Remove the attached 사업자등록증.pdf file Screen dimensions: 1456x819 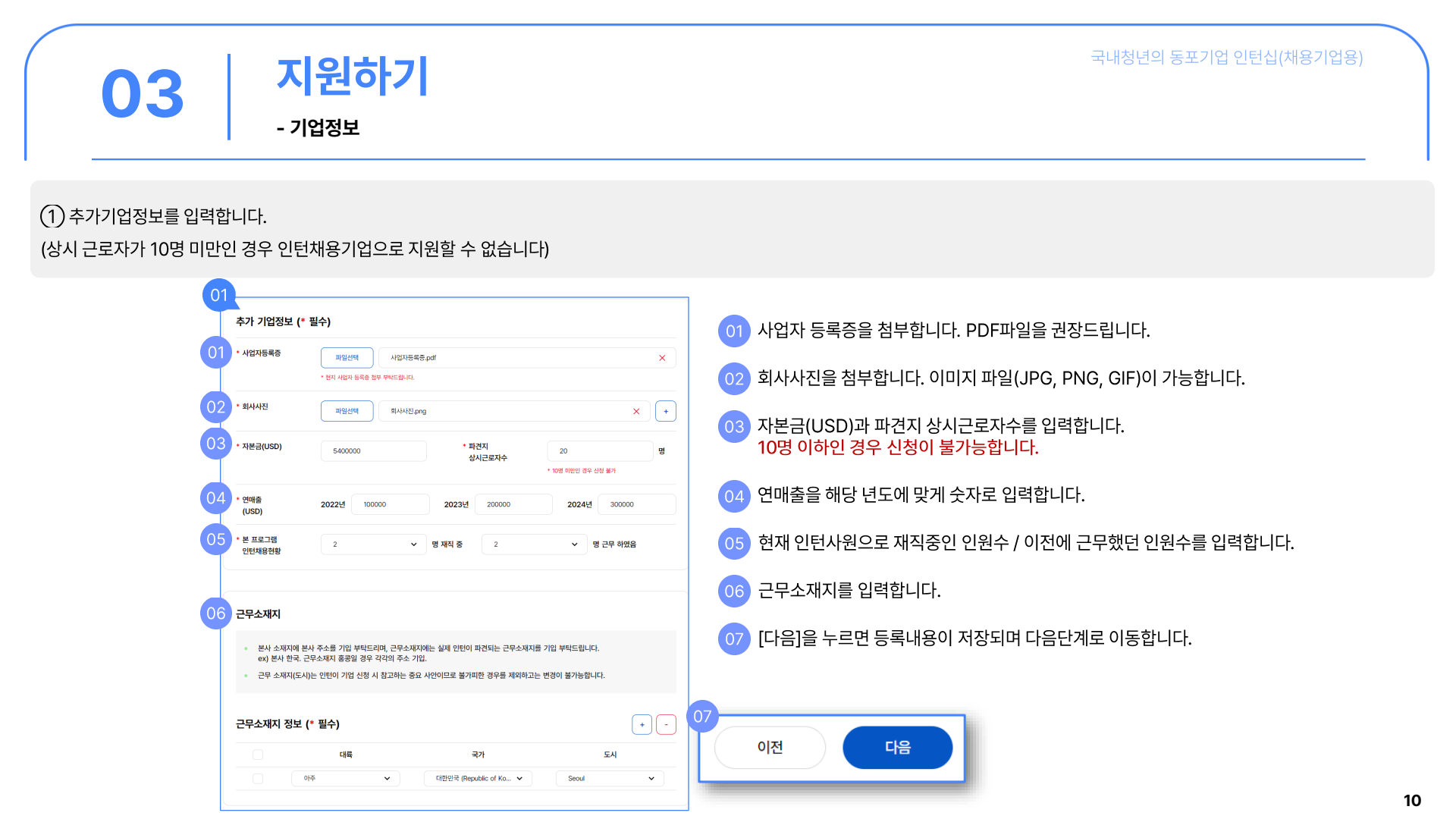pyautogui.click(x=662, y=358)
